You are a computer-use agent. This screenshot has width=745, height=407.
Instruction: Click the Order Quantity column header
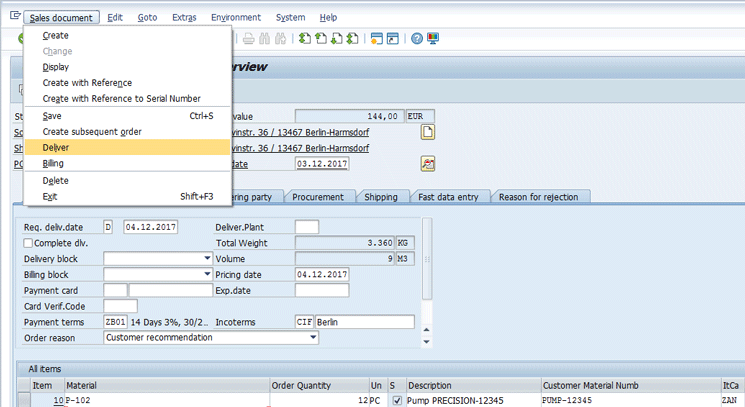coord(319,386)
